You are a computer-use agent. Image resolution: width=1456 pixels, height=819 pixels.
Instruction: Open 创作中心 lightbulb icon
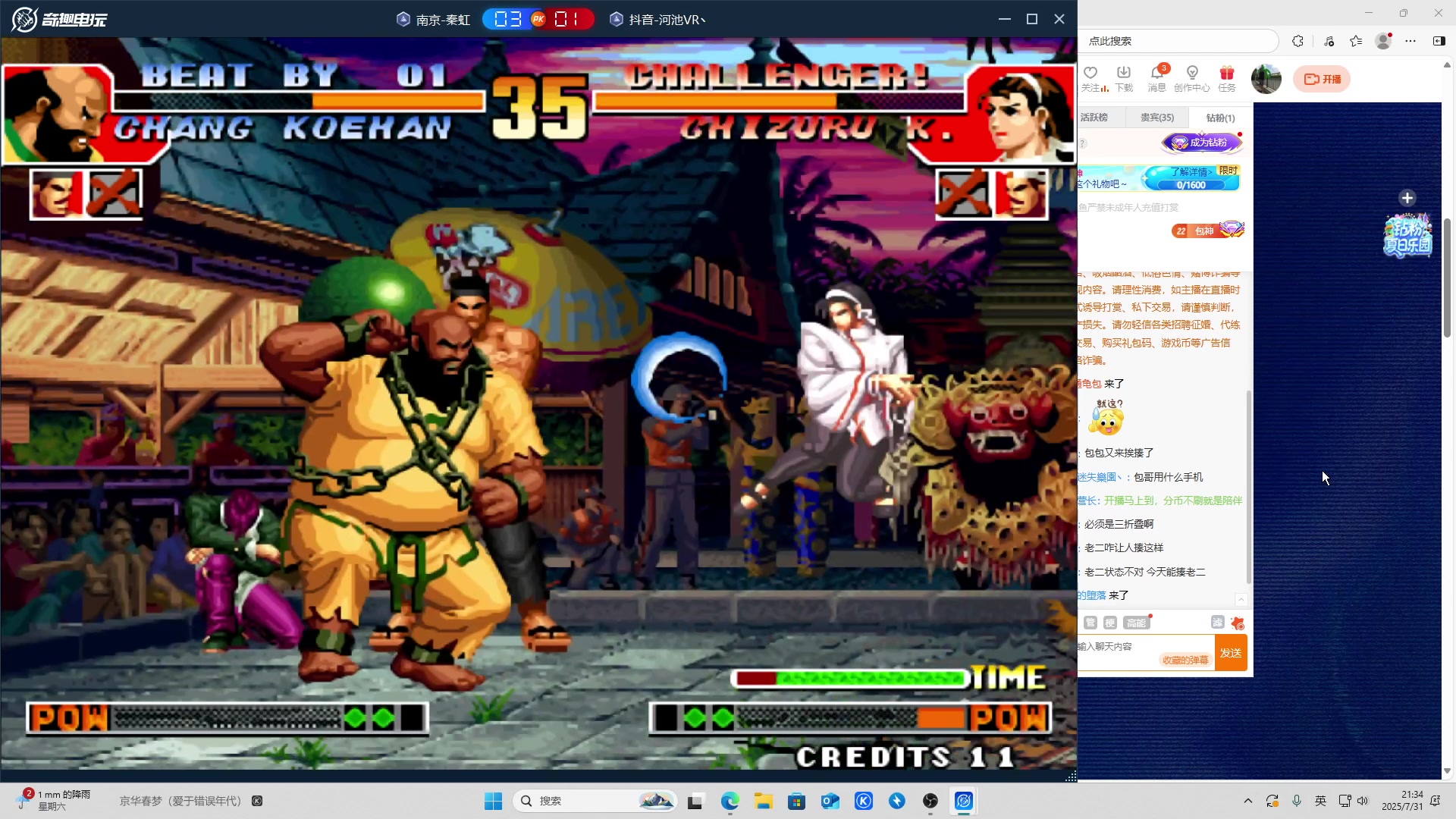[x=1192, y=73]
